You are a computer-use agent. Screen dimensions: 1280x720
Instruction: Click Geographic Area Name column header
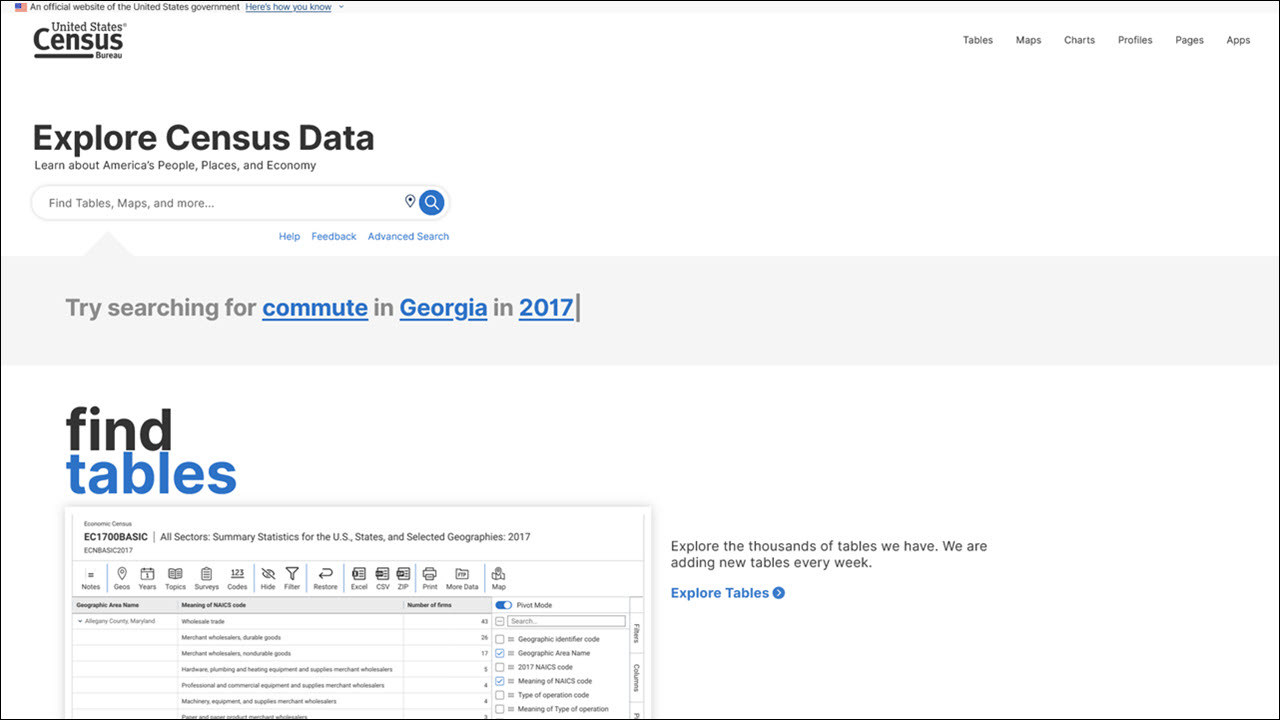tap(125, 605)
